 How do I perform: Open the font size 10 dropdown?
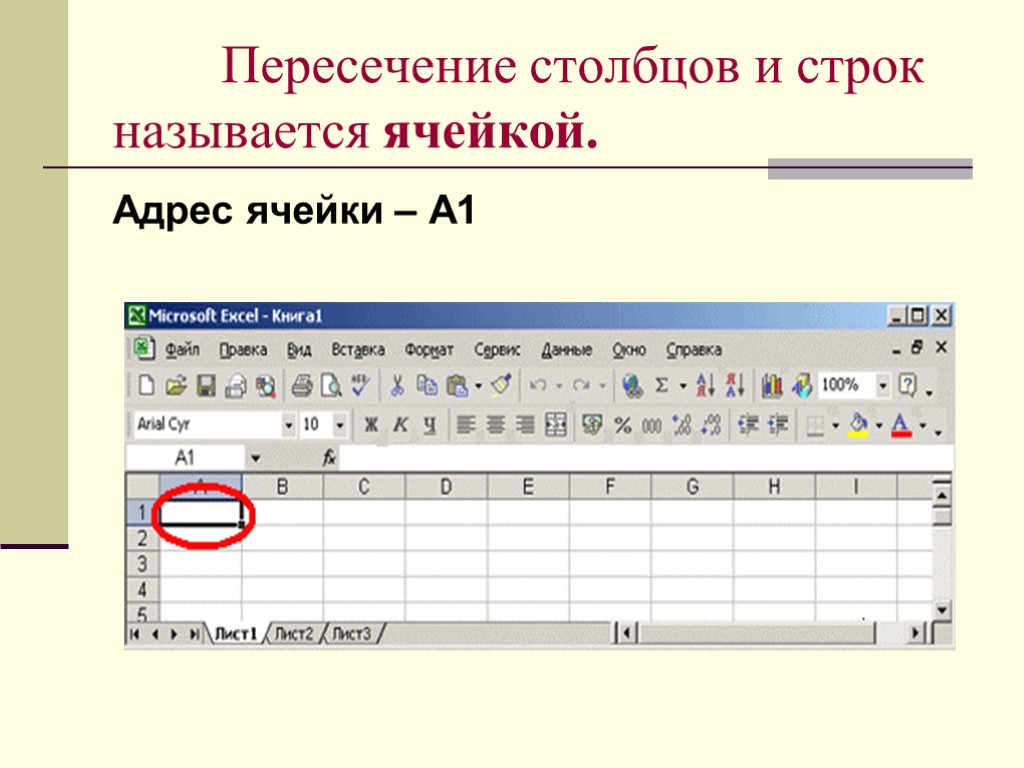[x=340, y=425]
